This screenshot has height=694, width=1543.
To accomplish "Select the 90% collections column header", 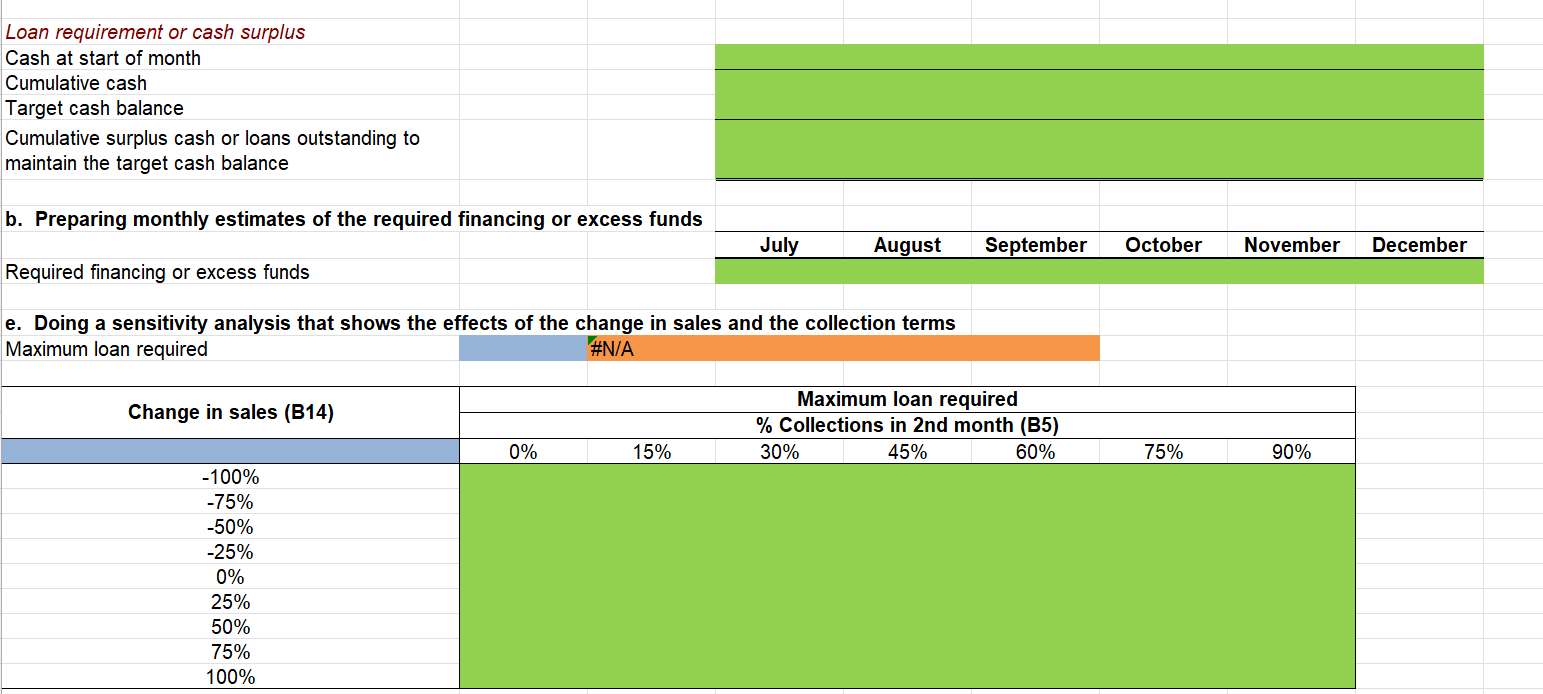I will pyautogui.click(x=1291, y=452).
